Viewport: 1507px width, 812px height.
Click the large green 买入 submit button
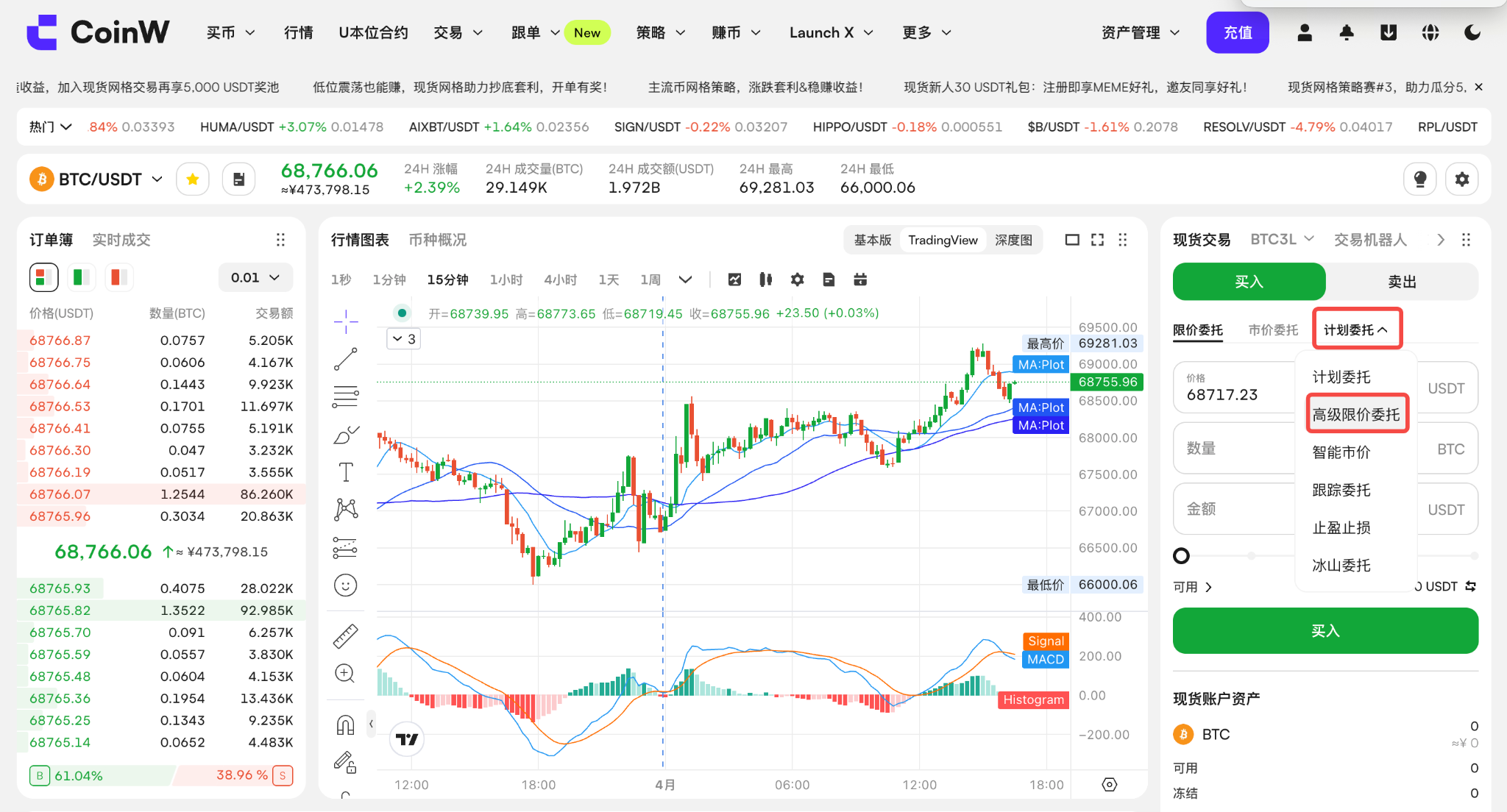(1325, 630)
